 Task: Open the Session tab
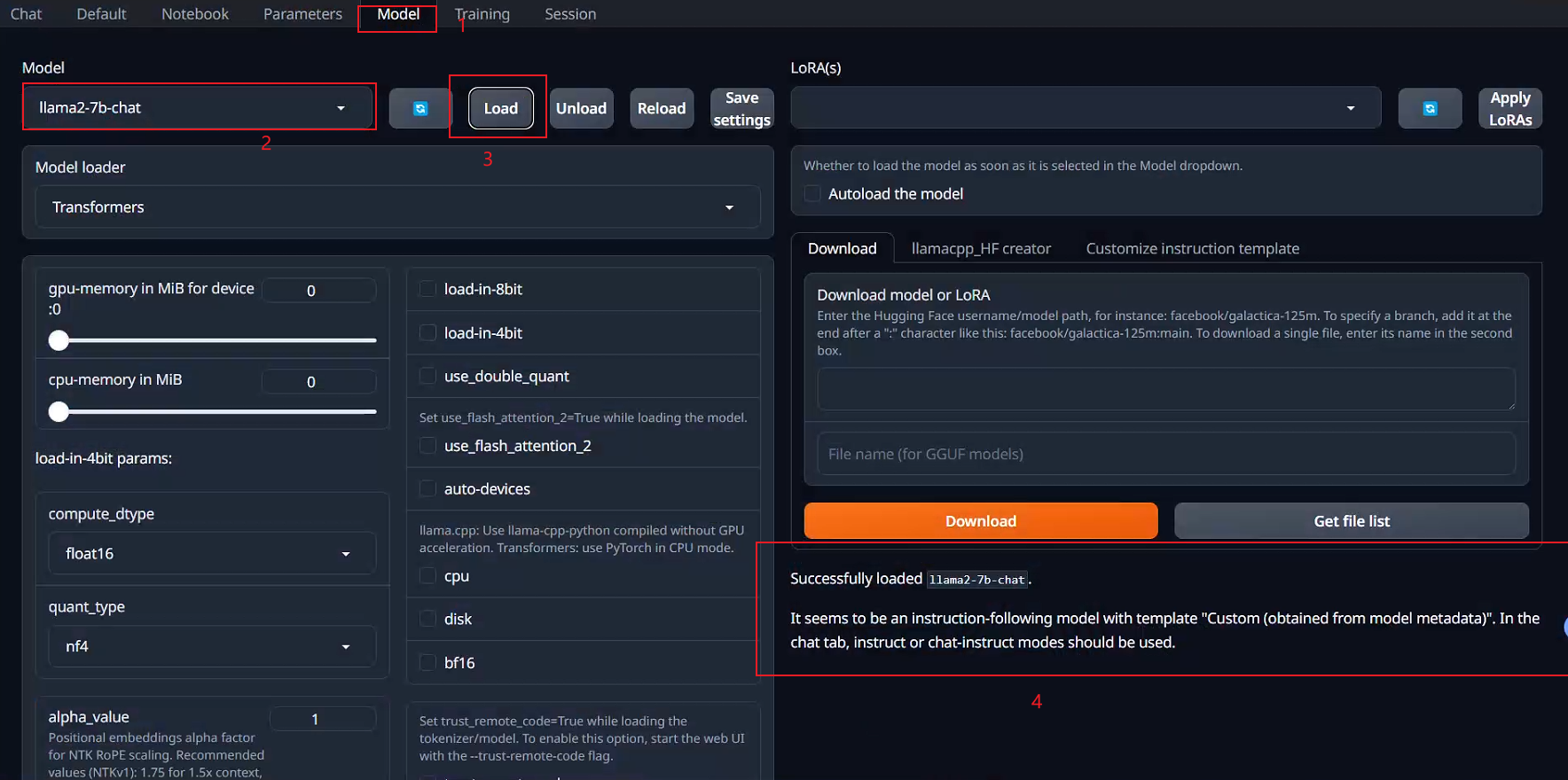tap(570, 14)
